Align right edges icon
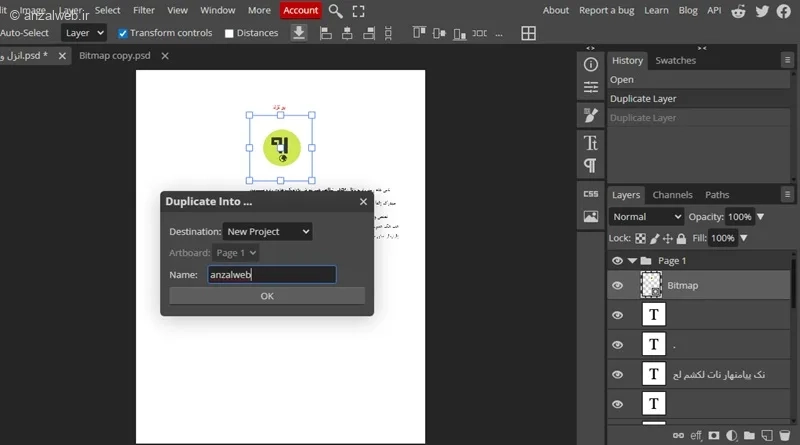This screenshot has height=445, width=800. (x=368, y=34)
